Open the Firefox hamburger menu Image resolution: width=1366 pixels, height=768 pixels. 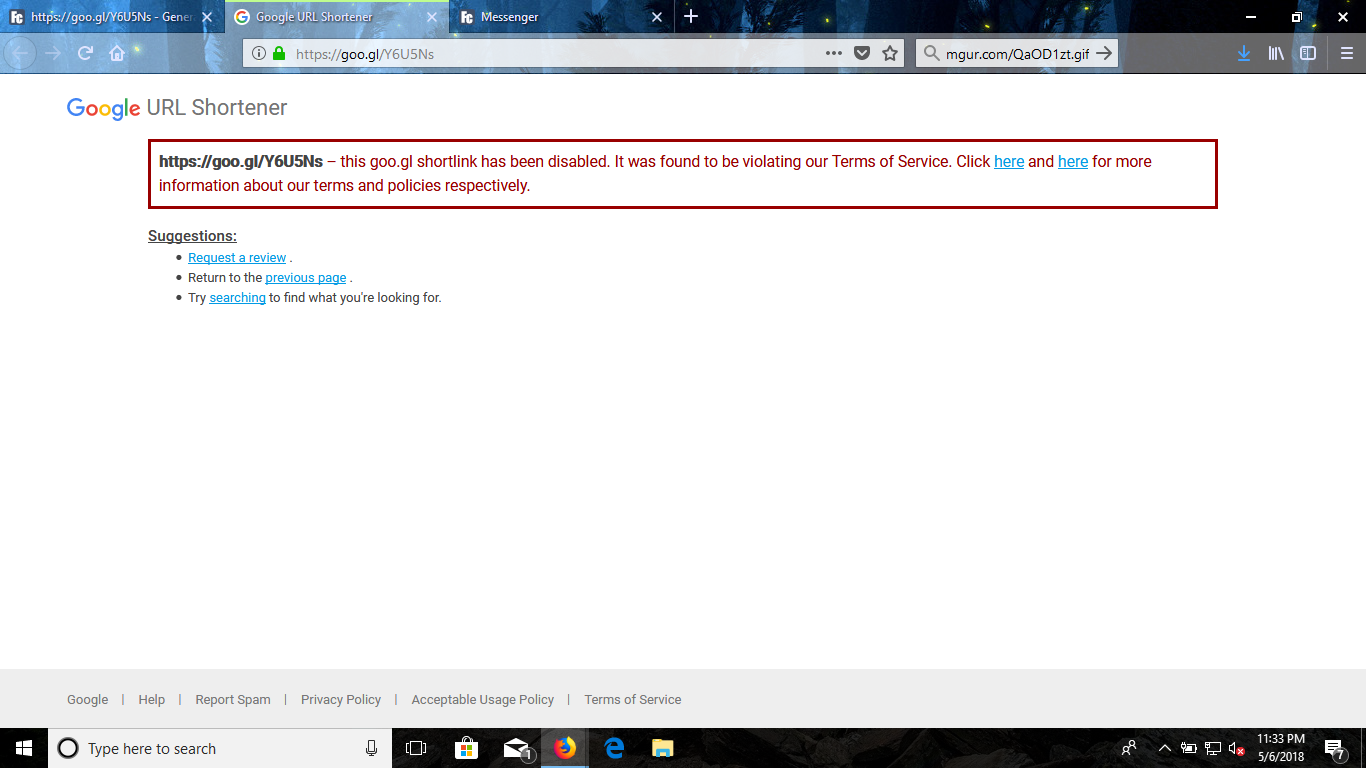click(1347, 54)
